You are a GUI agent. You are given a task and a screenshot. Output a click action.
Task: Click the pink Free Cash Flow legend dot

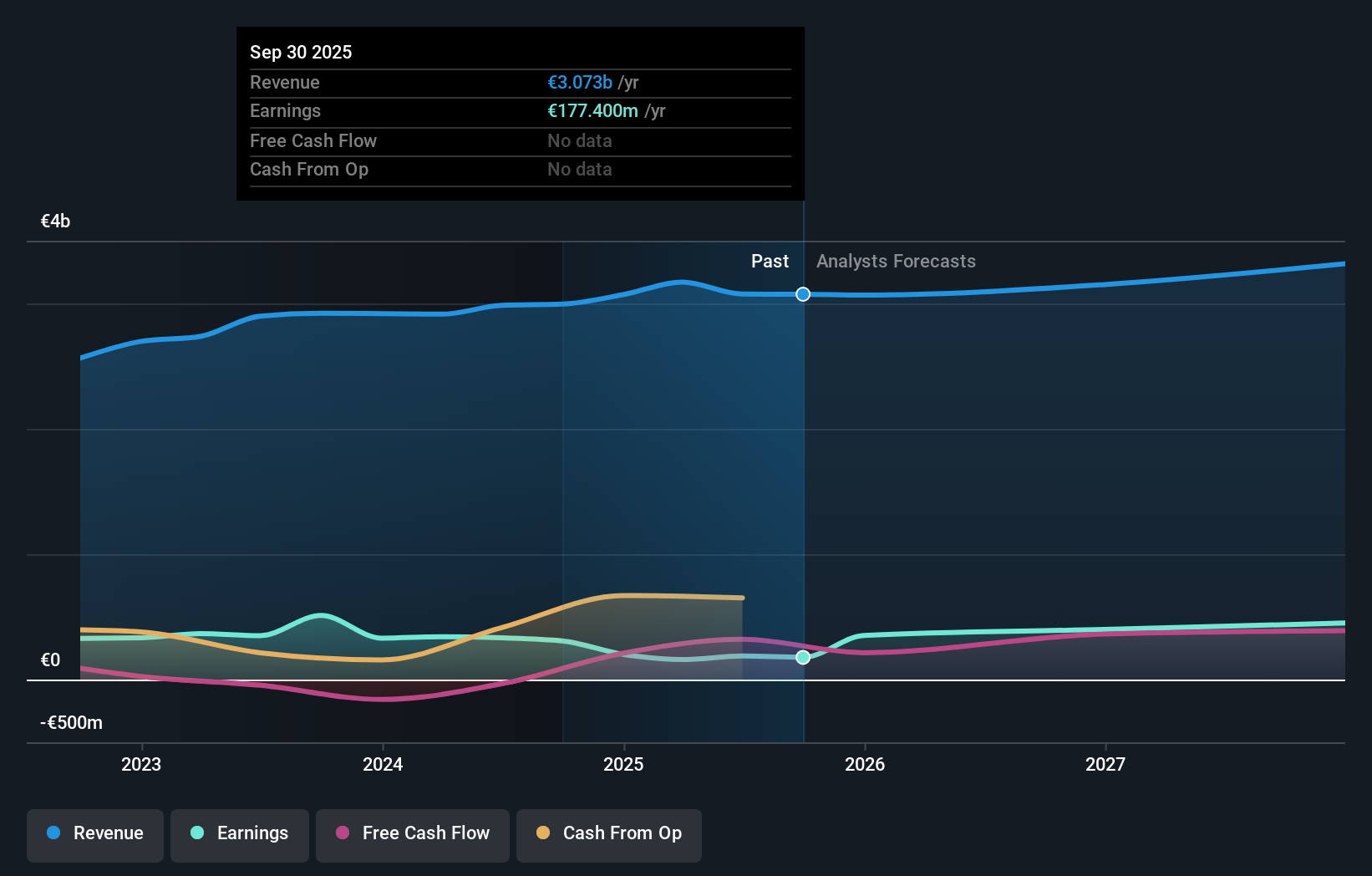coord(342,833)
